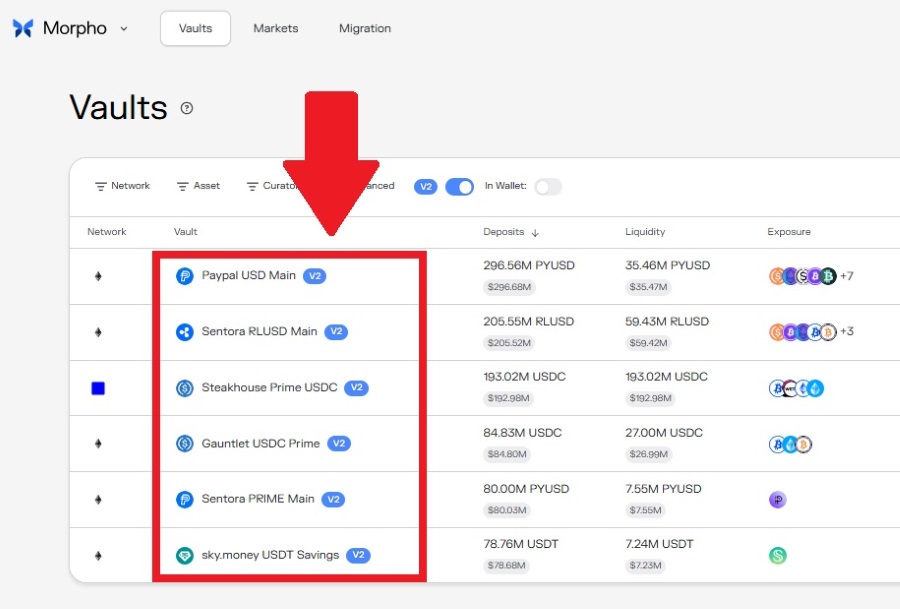Click V2 badge on Paypal USD Main

(x=315, y=276)
